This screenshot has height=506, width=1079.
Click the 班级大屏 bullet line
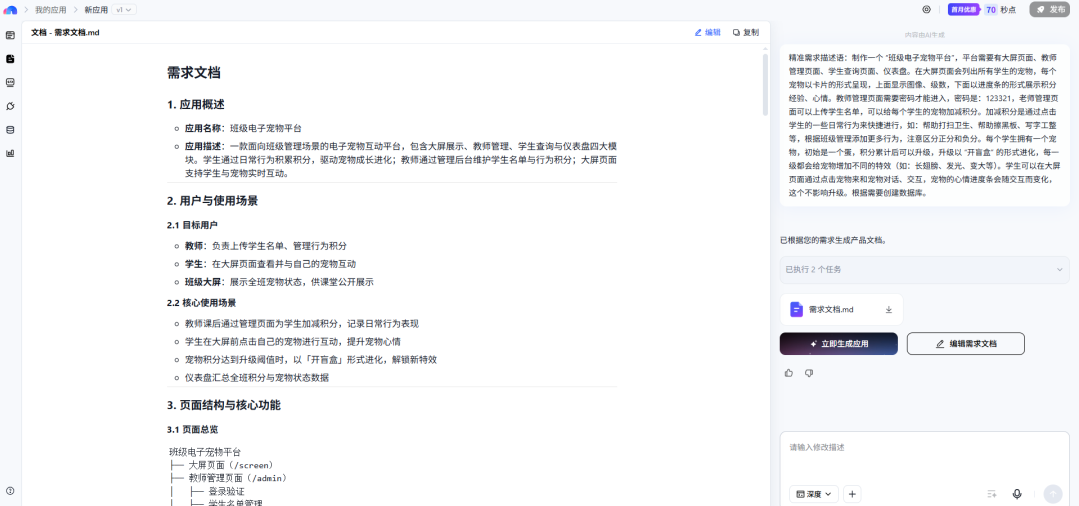[x=279, y=282]
